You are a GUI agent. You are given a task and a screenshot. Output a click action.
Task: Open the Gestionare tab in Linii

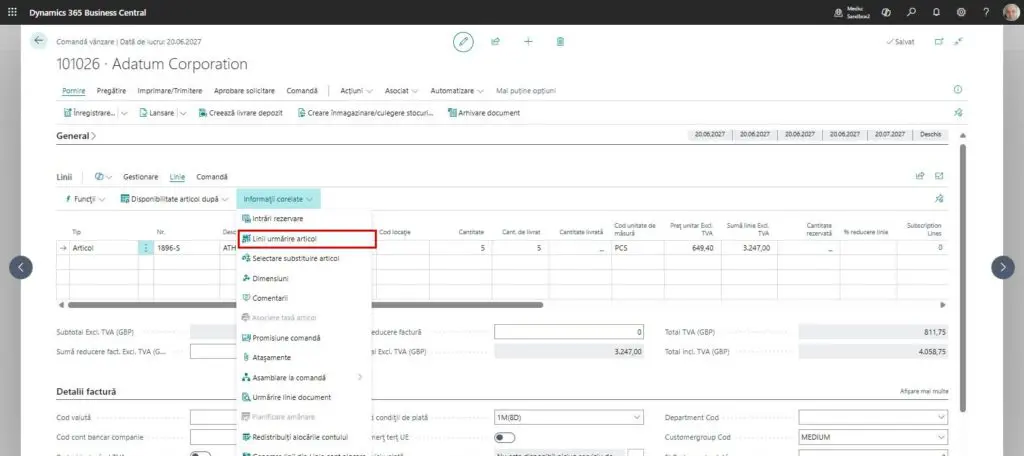(x=140, y=176)
